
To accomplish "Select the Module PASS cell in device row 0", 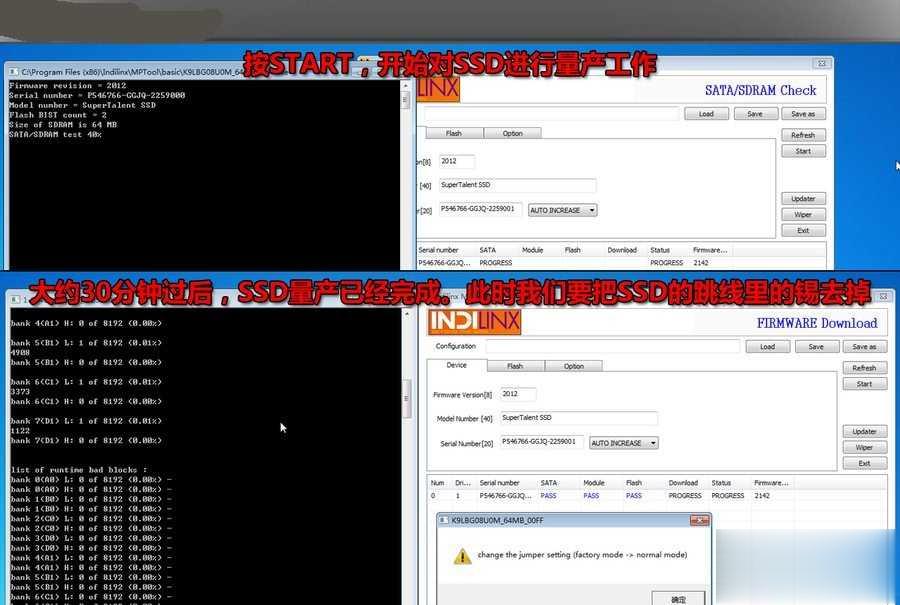I will pos(591,495).
